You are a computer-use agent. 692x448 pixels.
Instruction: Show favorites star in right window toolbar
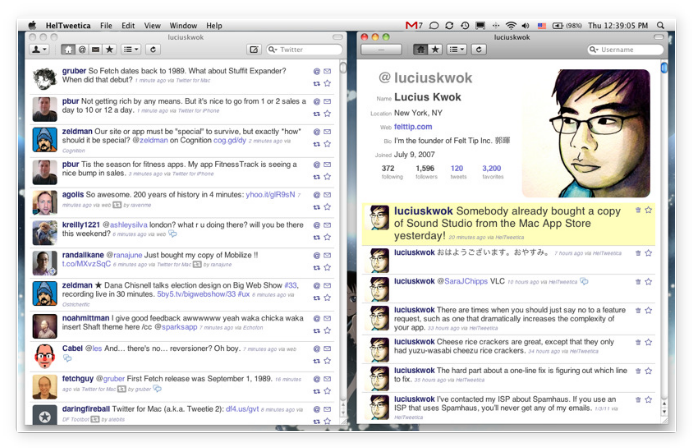click(x=435, y=49)
